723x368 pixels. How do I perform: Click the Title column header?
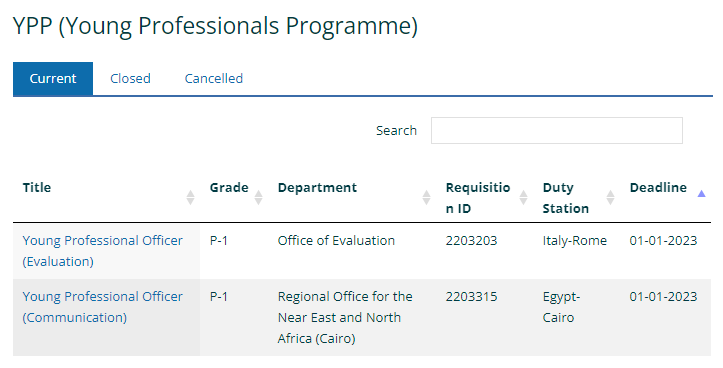[x=37, y=187]
